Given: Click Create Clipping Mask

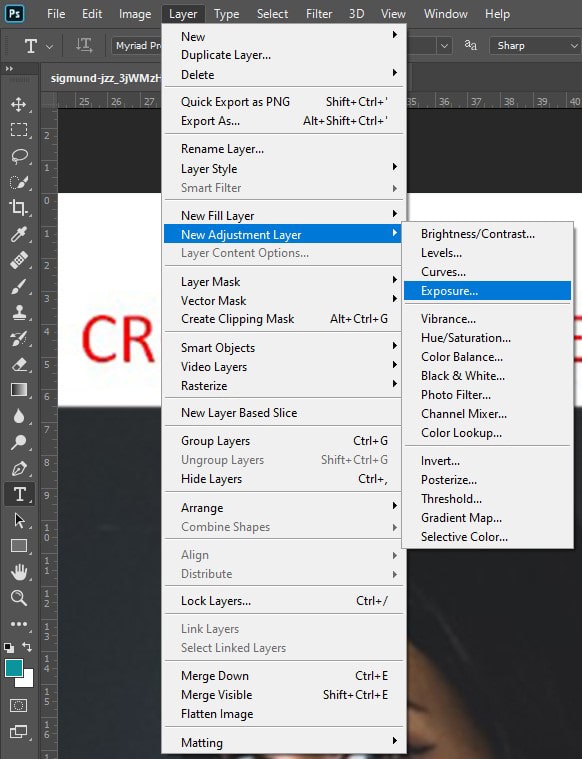Looking at the screenshot, I should [x=284, y=319].
